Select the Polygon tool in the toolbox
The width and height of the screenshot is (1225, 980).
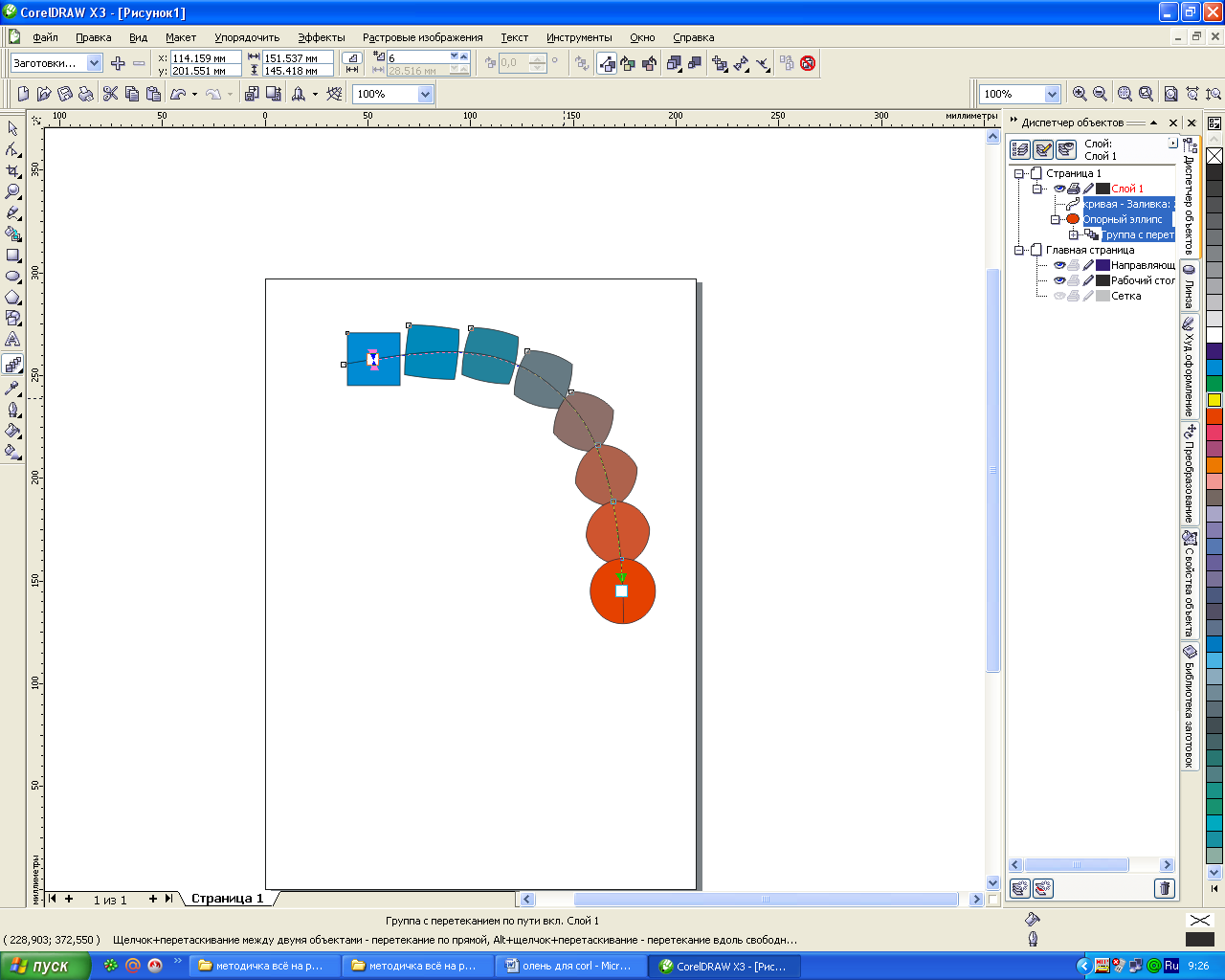12,298
